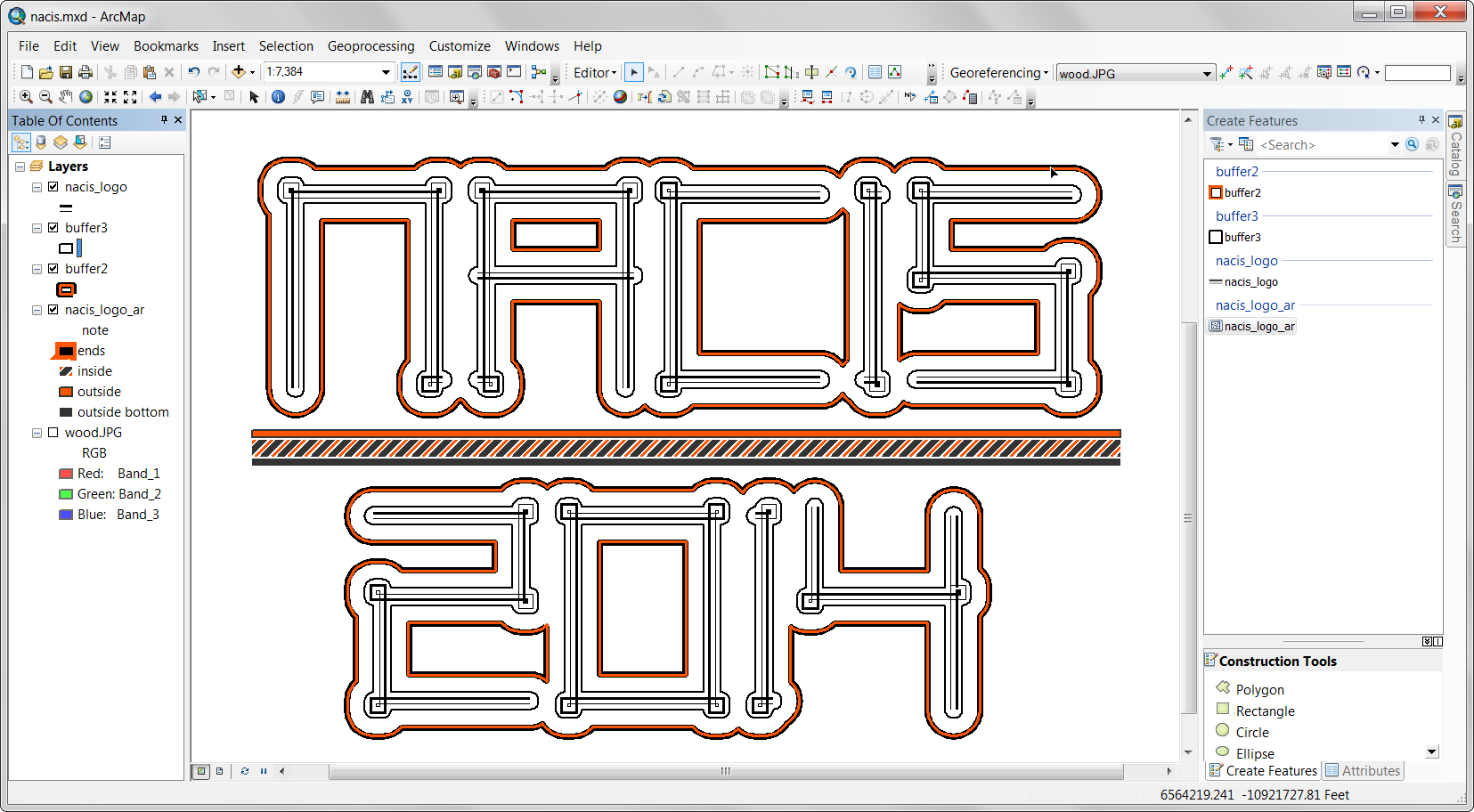Image resolution: width=1474 pixels, height=812 pixels.
Task: Zoom to Full Extent globe icon
Action: point(86,96)
